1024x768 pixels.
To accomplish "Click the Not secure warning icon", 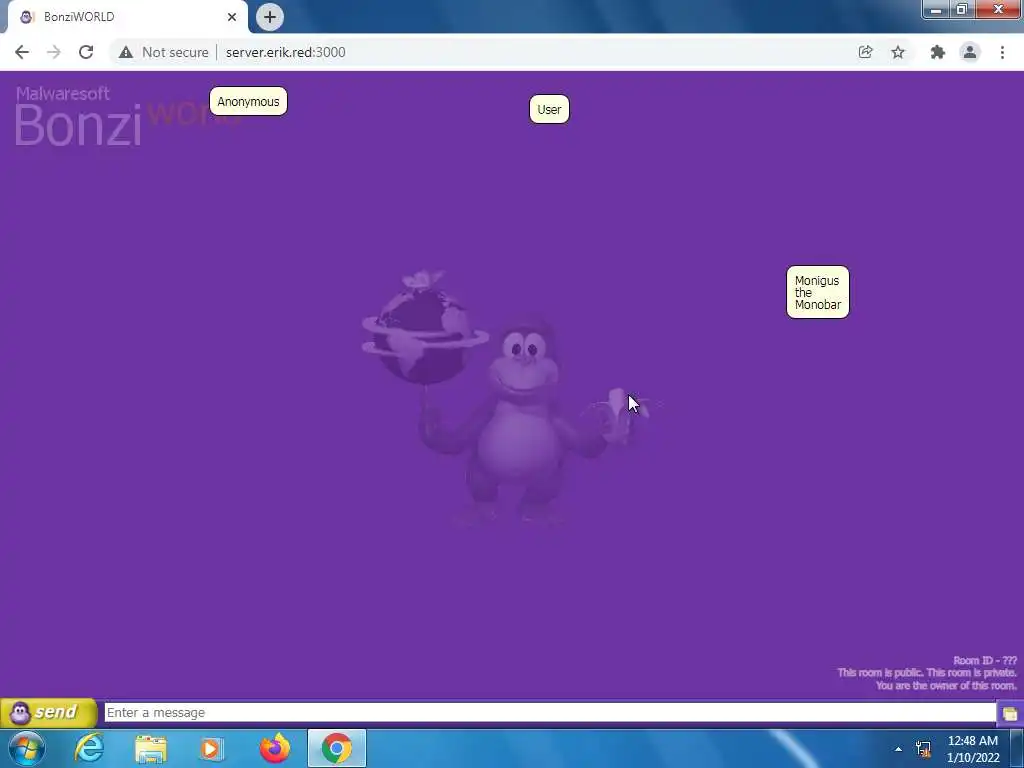I will (x=126, y=52).
